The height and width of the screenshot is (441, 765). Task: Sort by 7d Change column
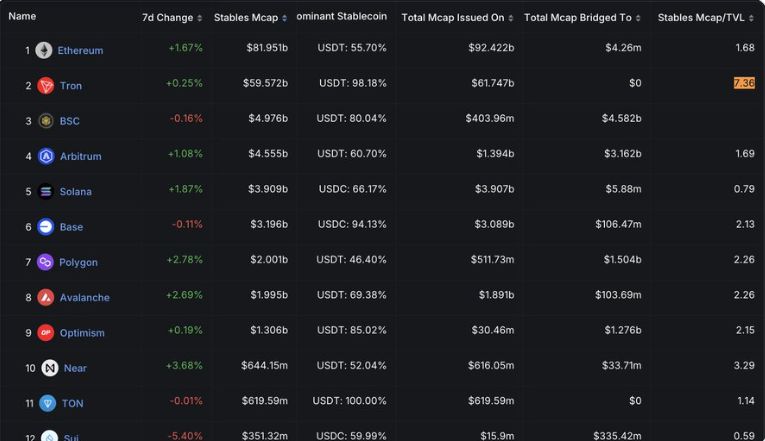tap(172, 18)
